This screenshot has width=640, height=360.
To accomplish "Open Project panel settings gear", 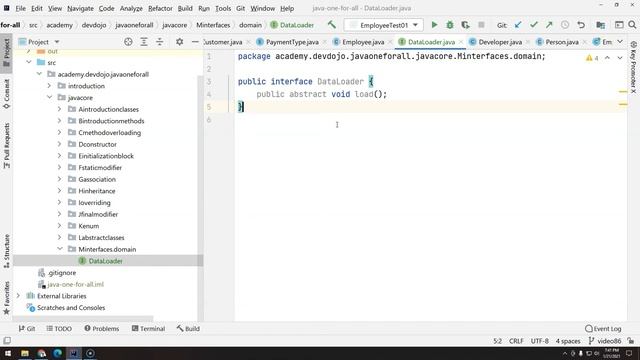I will (x=180, y=42).
